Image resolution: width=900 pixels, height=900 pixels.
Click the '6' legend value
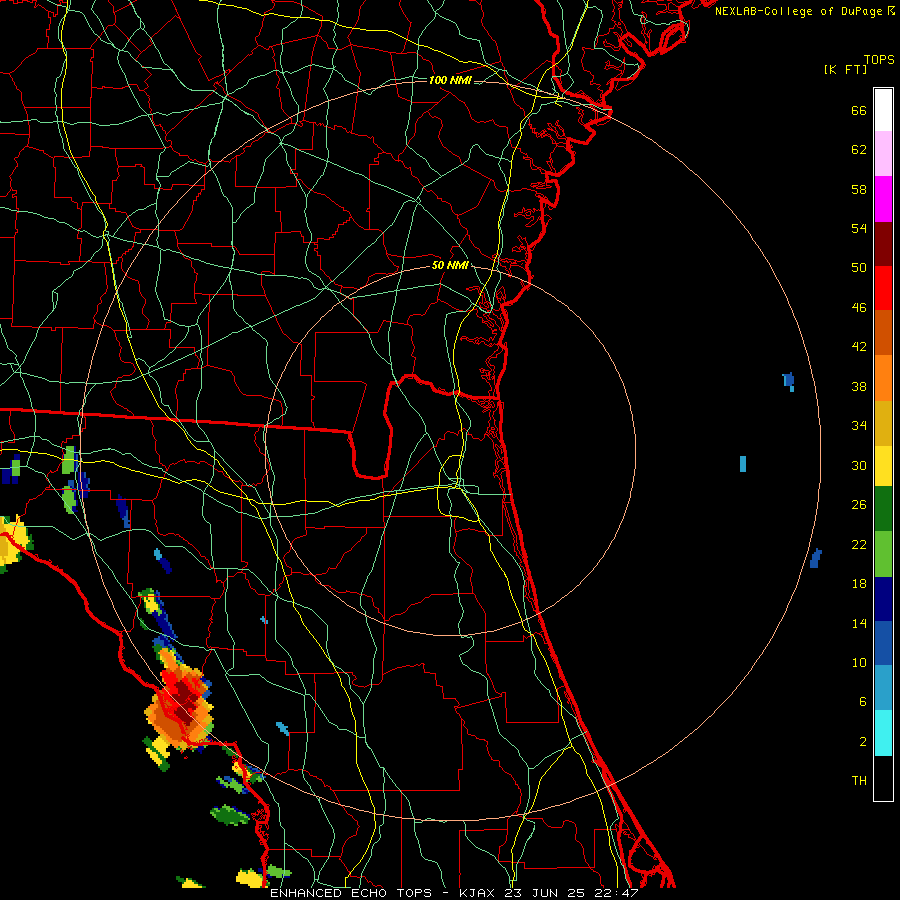pos(863,702)
